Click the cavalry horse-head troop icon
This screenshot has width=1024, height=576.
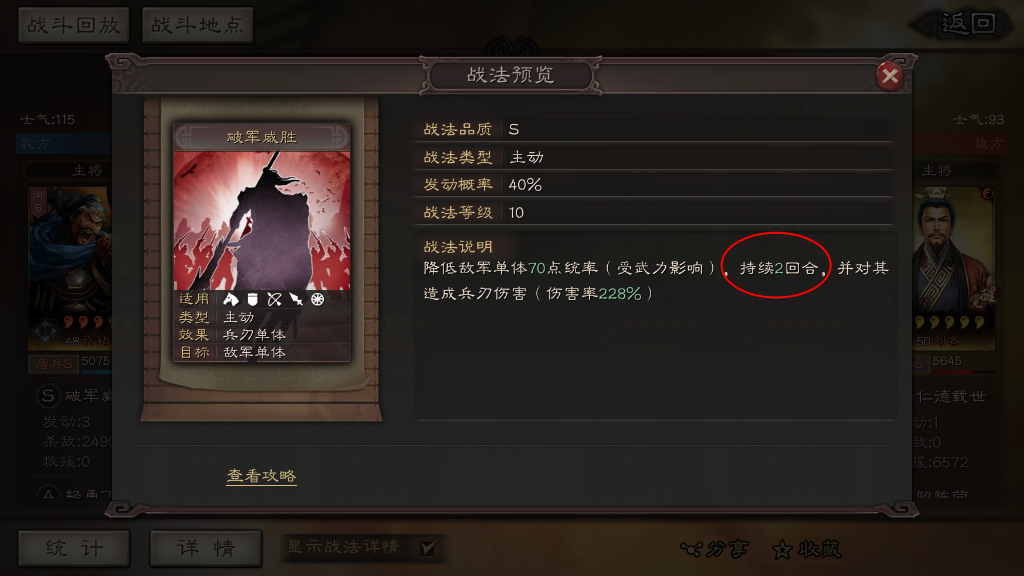tap(231, 299)
